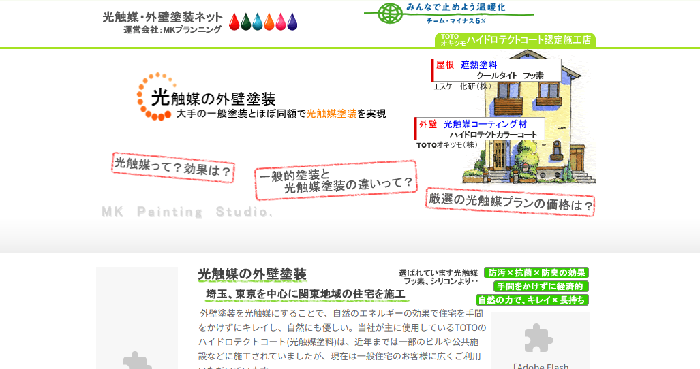
Task: Click the 光触媒の外壁塗装 section heading
Action: pos(252,274)
